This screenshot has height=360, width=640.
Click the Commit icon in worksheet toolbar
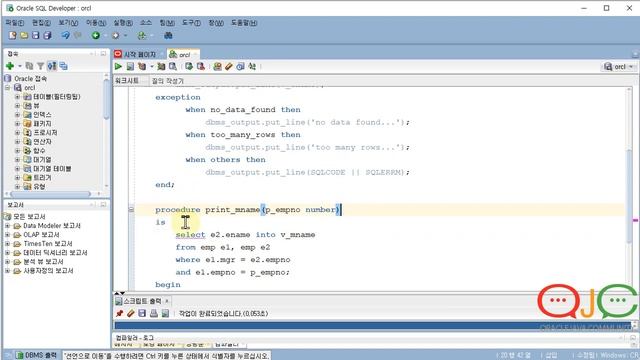click(189, 67)
